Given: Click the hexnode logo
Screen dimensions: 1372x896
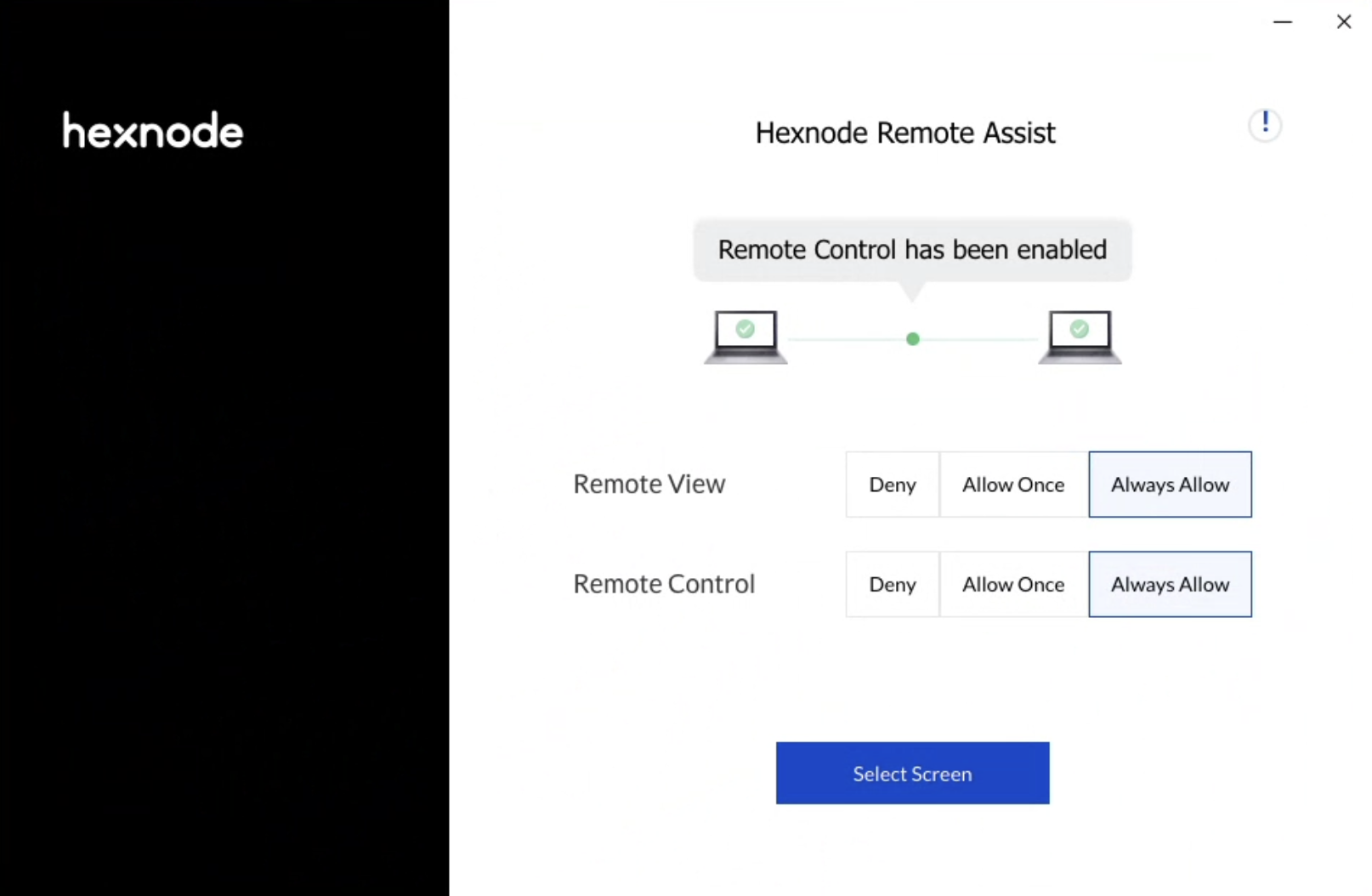Looking at the screenshot, I should coord(153,132).
